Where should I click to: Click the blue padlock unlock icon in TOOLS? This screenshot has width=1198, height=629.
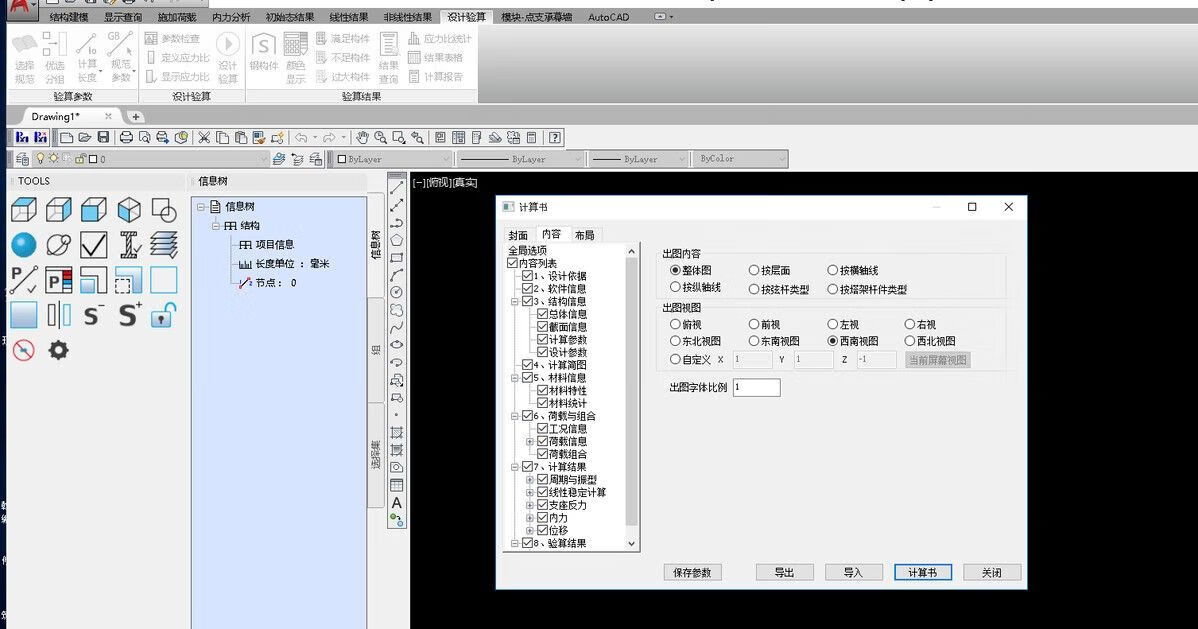click(x=163, y=315)
